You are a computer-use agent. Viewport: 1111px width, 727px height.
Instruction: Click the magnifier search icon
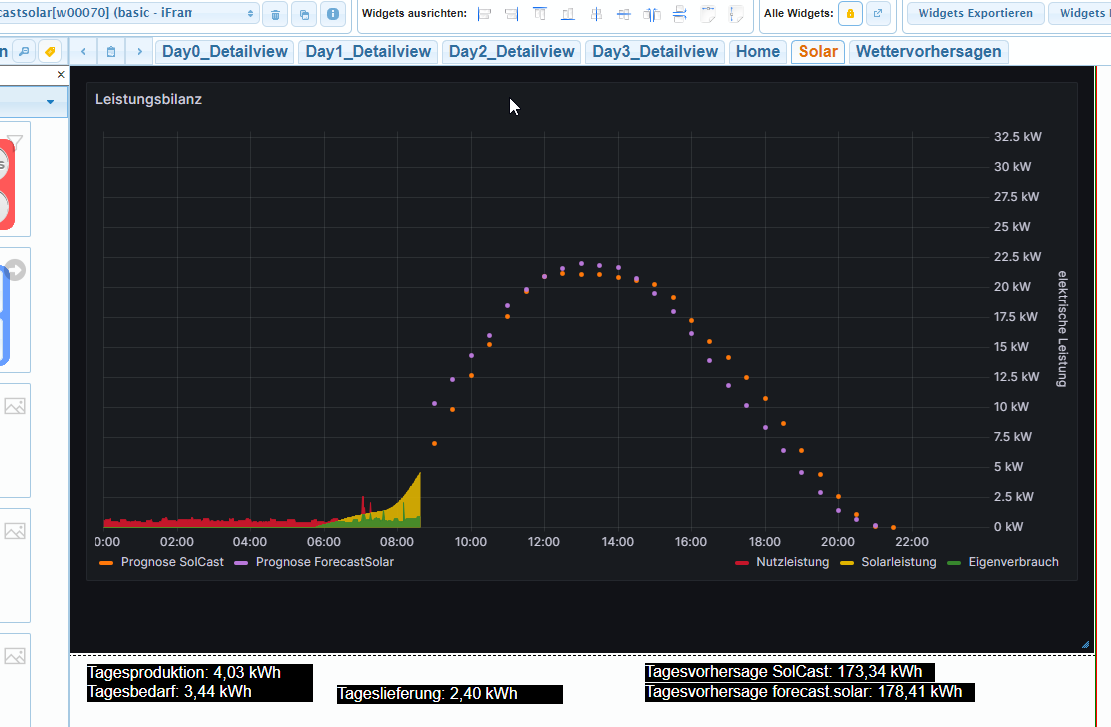click(24, 52)
